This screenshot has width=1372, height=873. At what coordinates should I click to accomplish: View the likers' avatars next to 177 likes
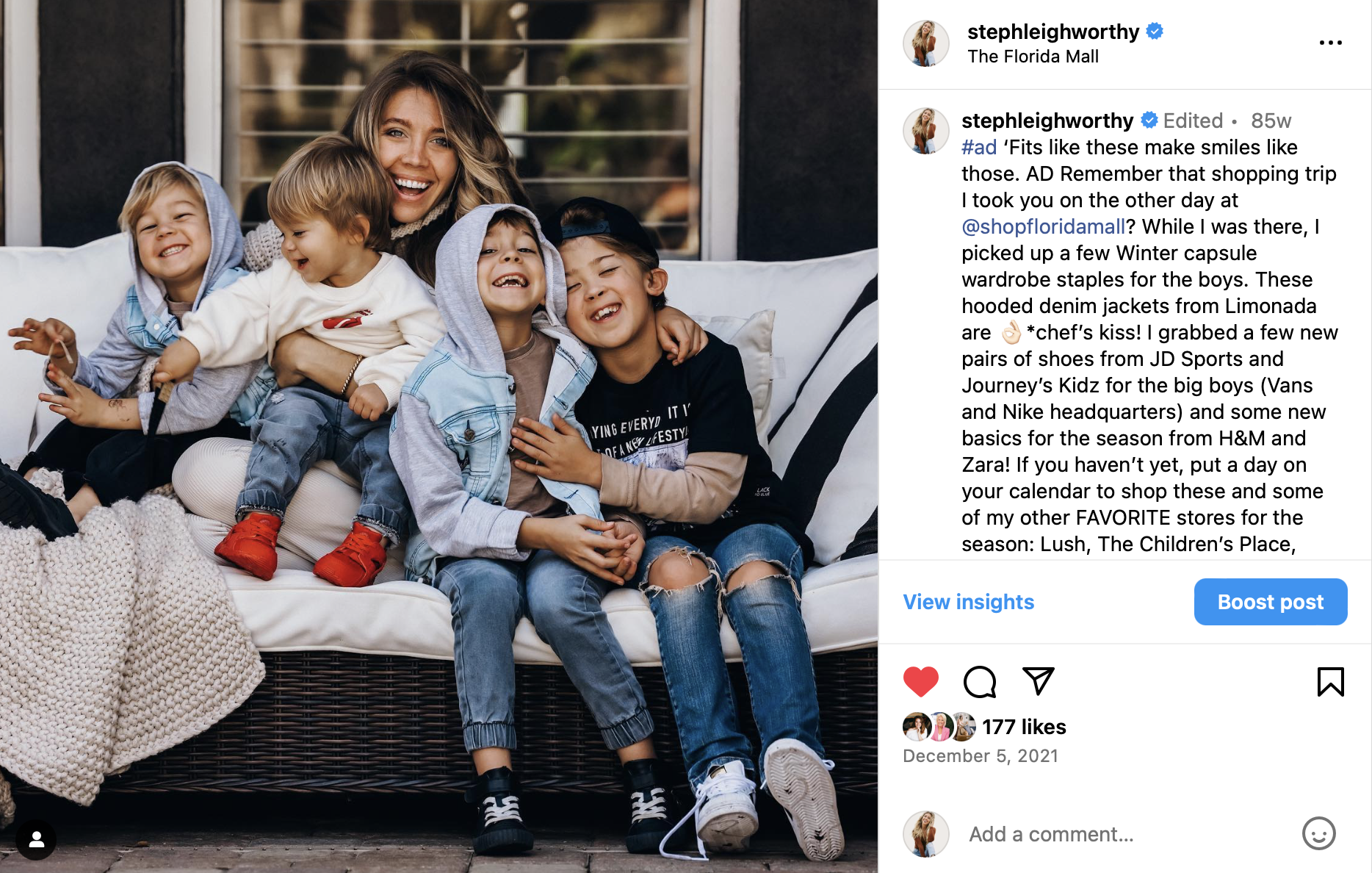[939, 727]
